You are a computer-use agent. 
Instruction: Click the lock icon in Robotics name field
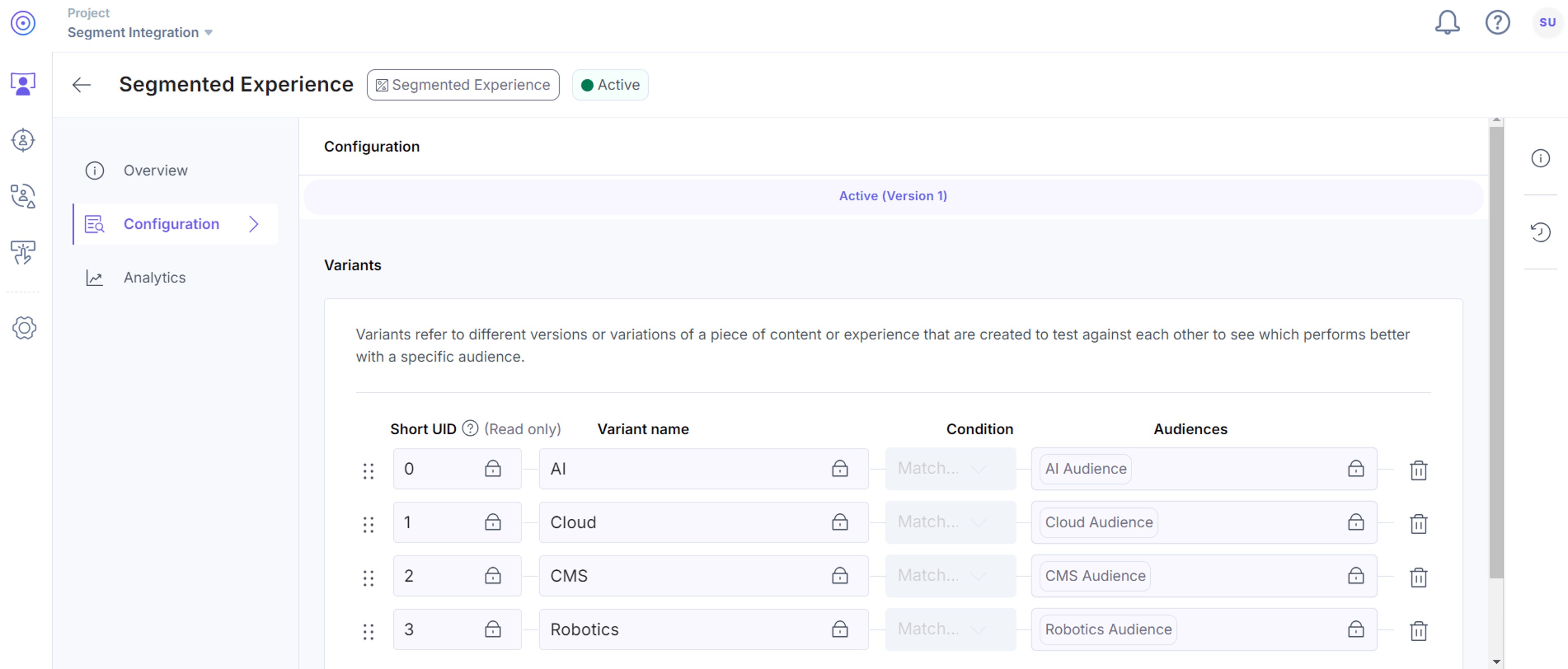(840, 629)
